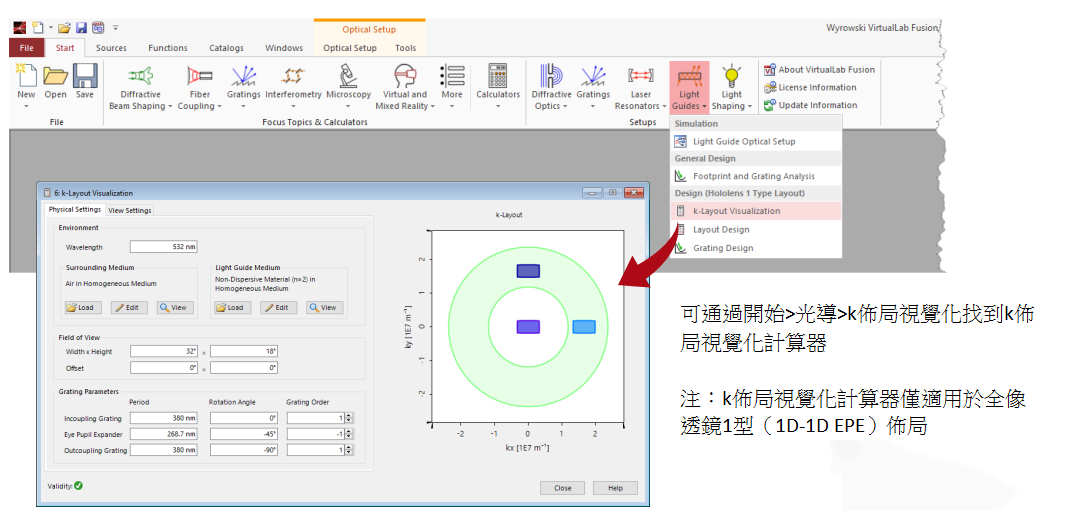Switch to the Tools ribbon tab
This screenshot has height=511, width=1068.
(x=406, y=48)
